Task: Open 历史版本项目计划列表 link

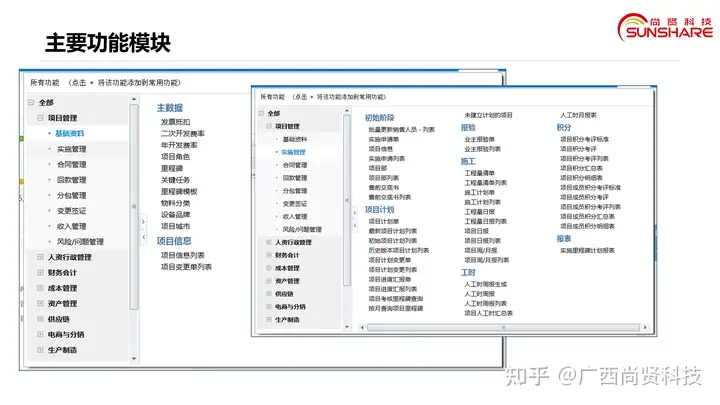Action: 399,250
